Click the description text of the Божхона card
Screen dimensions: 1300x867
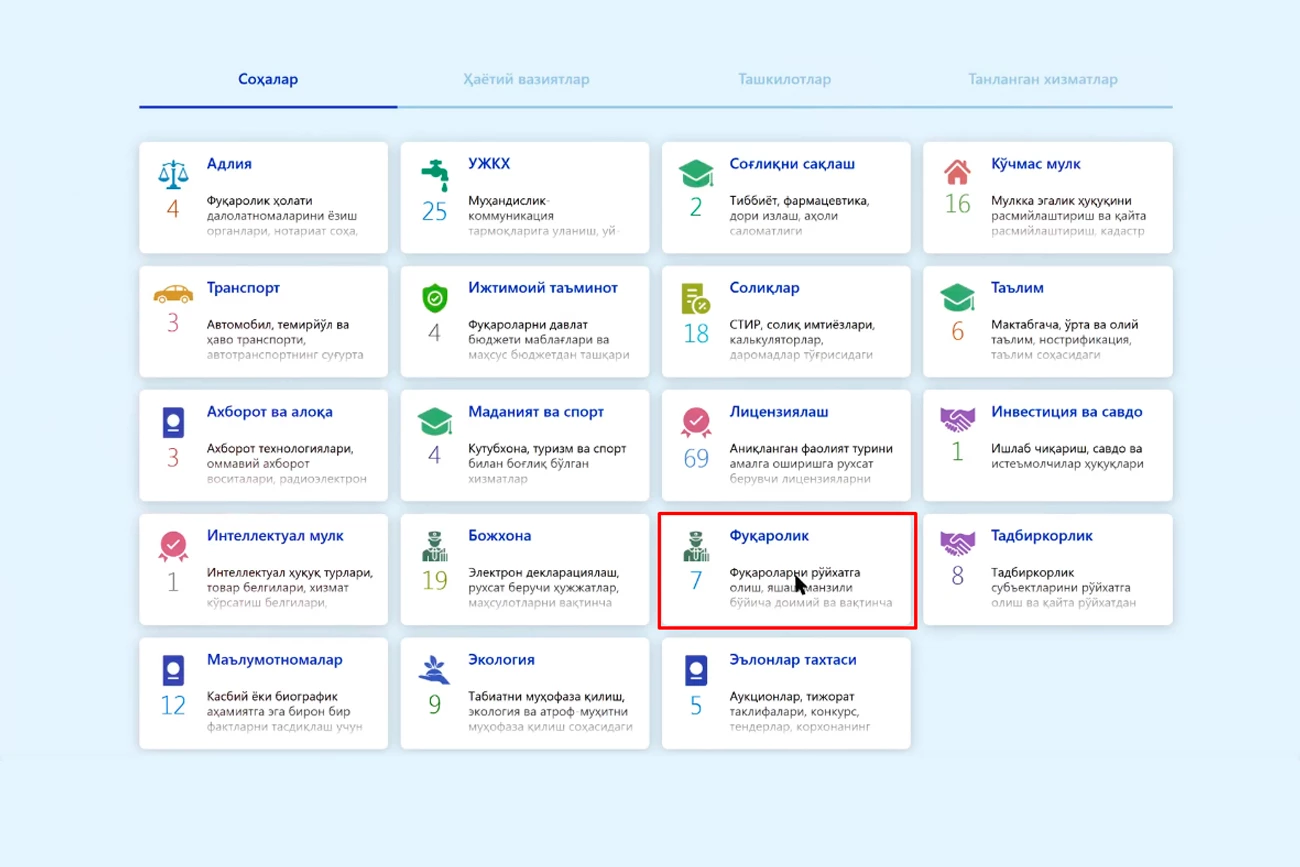pos(544,587)
